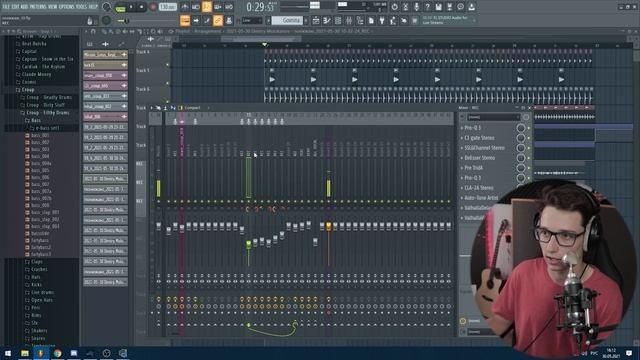Open the OPTIONS menu
The width and height of the screenshot is (640, 360).
coord(67,7)
